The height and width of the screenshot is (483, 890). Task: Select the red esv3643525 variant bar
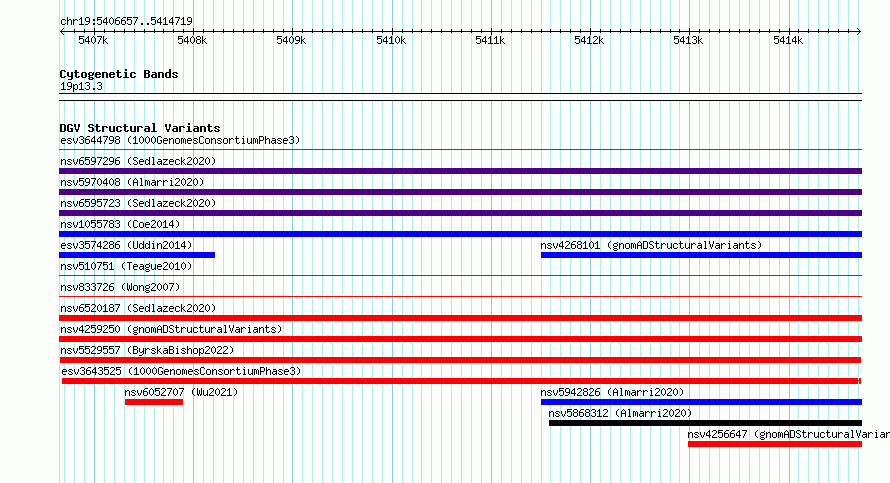pyautogui.click(x=461, y=381)
